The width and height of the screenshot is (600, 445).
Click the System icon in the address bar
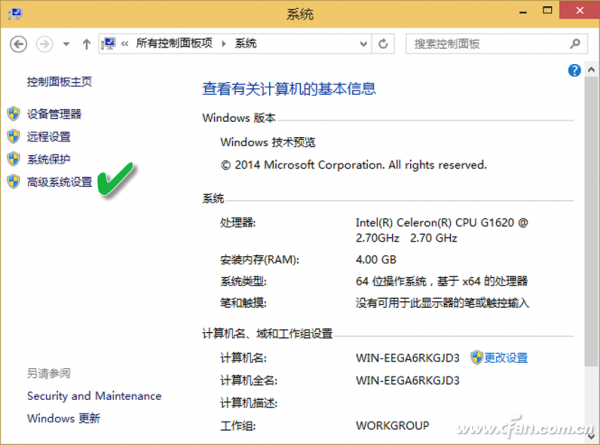coord(109,44)
